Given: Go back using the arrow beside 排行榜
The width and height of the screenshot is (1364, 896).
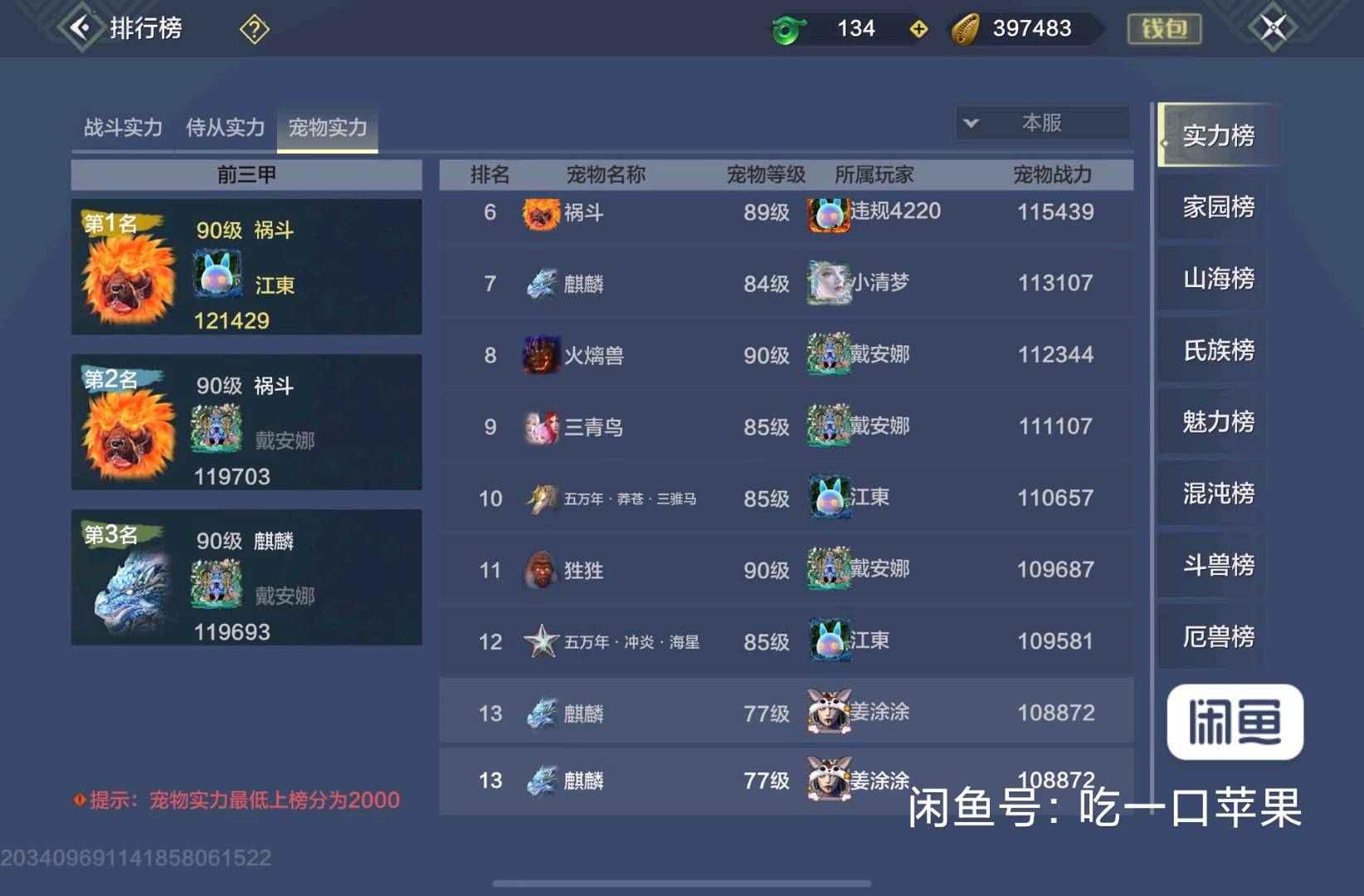Looking at the screenshot, I should click(x=80, y=28).
